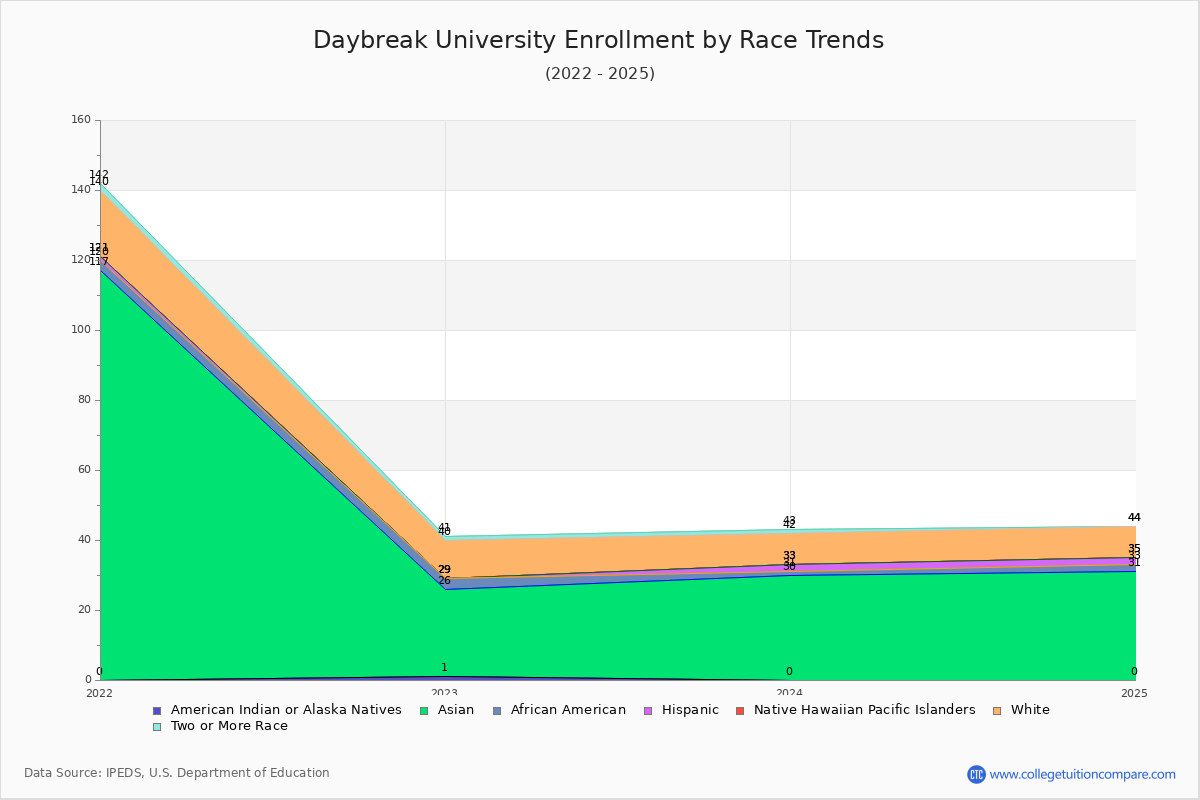Click the 80 y-axis label

[x=84, y=400]
